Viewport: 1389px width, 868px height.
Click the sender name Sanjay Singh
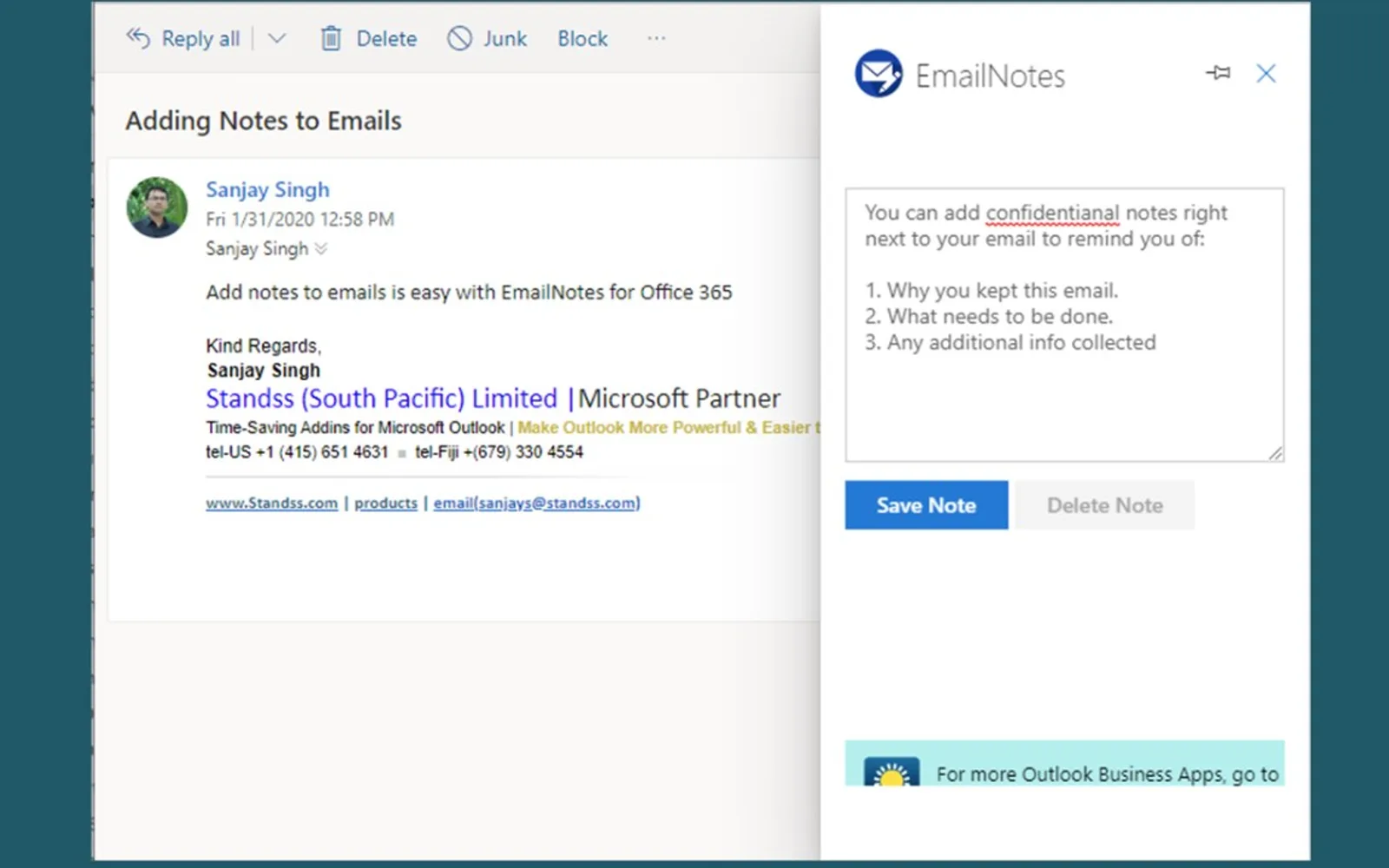tap(267, 189)
